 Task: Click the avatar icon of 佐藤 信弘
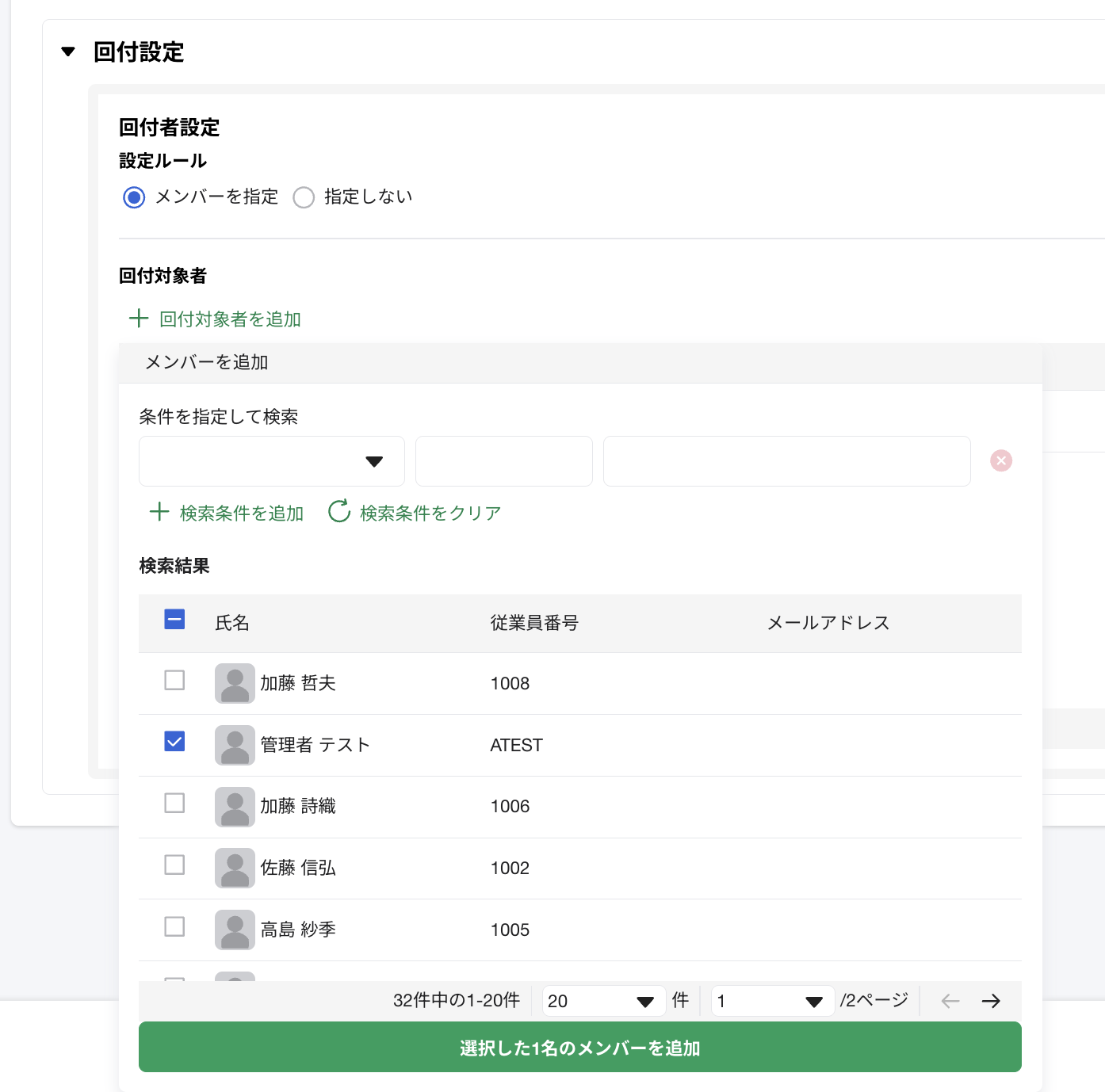(235, 869)
